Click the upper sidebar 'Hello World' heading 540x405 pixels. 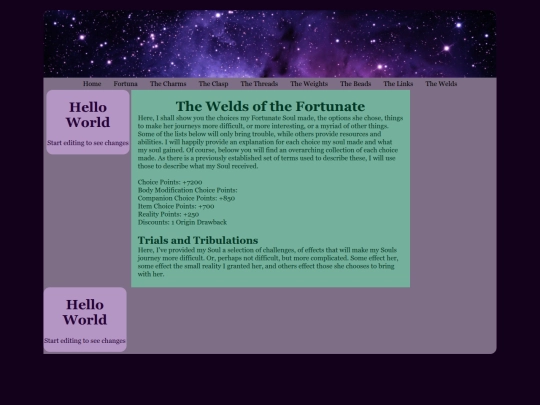[x=88, y=115]
